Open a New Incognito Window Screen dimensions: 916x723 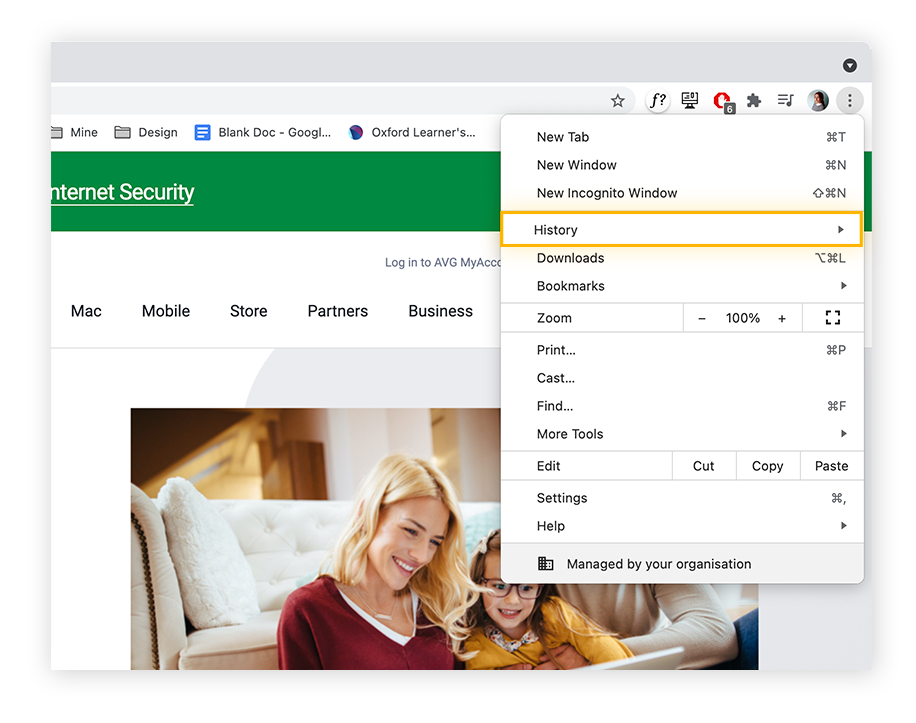click(680, 193)
